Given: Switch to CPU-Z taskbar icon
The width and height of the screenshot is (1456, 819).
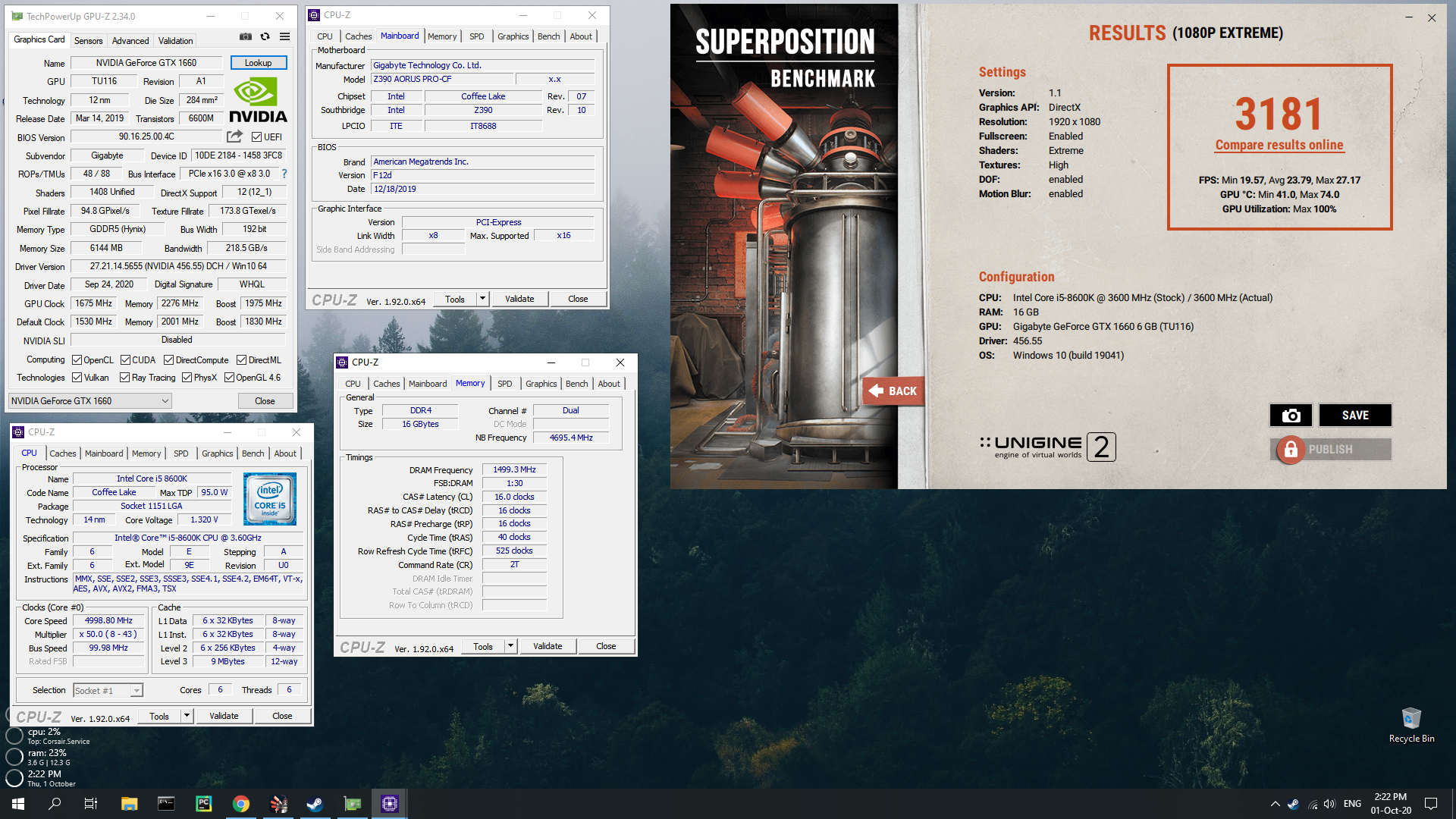Looking at the screenshot, I should click(390, 804).
